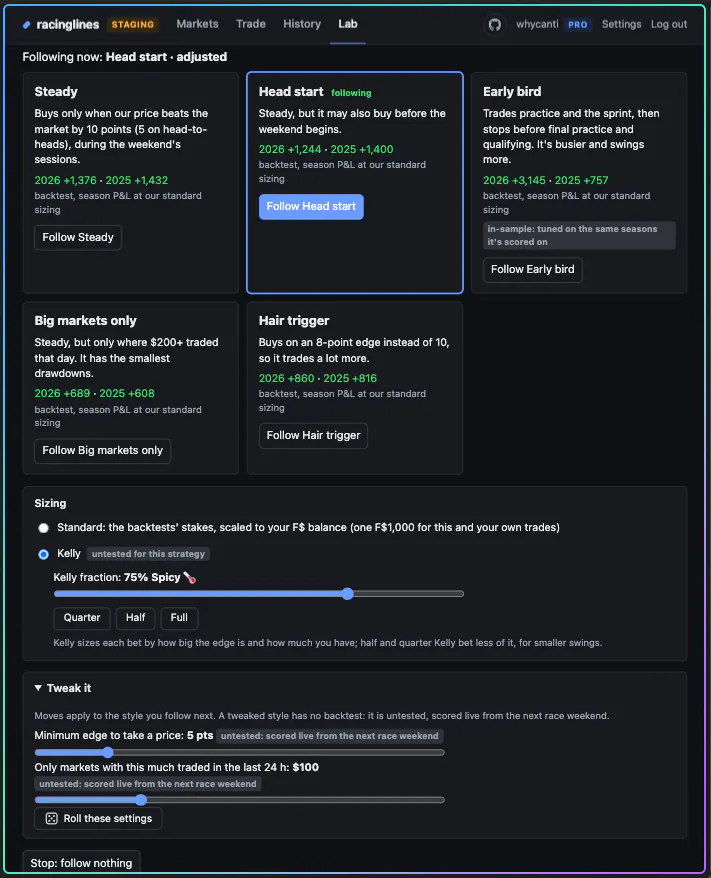Click the STAGING badge

pos(133,25)
